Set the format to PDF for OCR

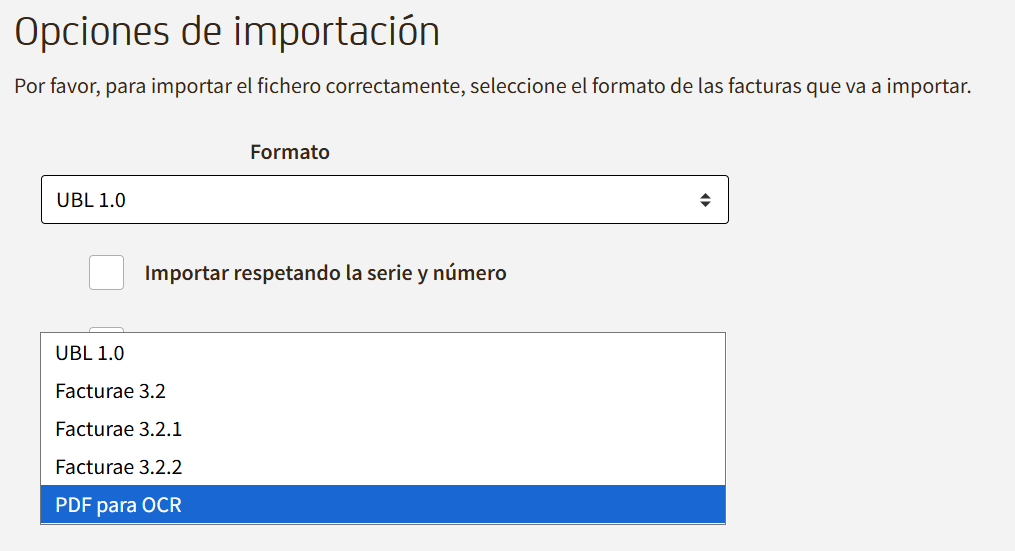(383, 505)
